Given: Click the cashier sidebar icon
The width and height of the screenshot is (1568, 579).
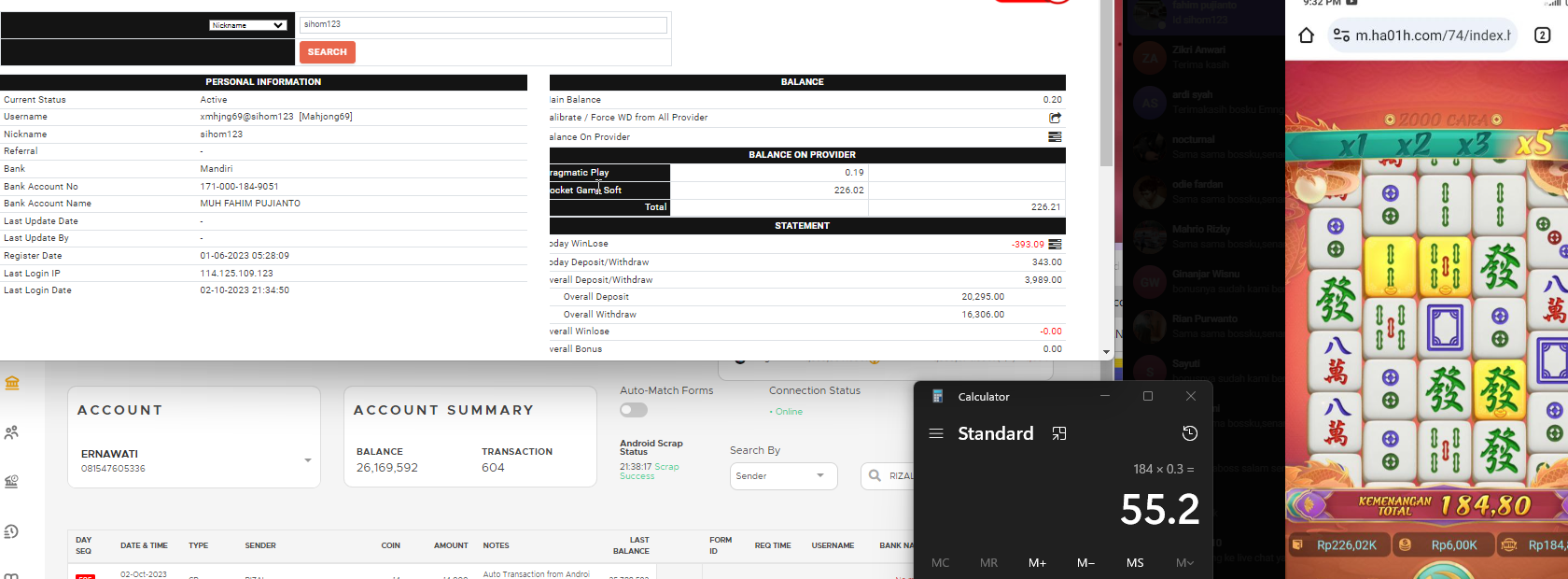Looking at the screenshot, I should tap(11, 482).
